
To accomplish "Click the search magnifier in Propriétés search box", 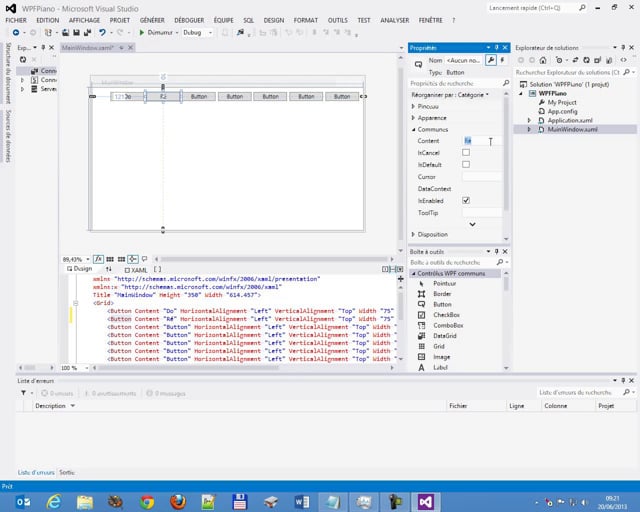I will point(506,83).
